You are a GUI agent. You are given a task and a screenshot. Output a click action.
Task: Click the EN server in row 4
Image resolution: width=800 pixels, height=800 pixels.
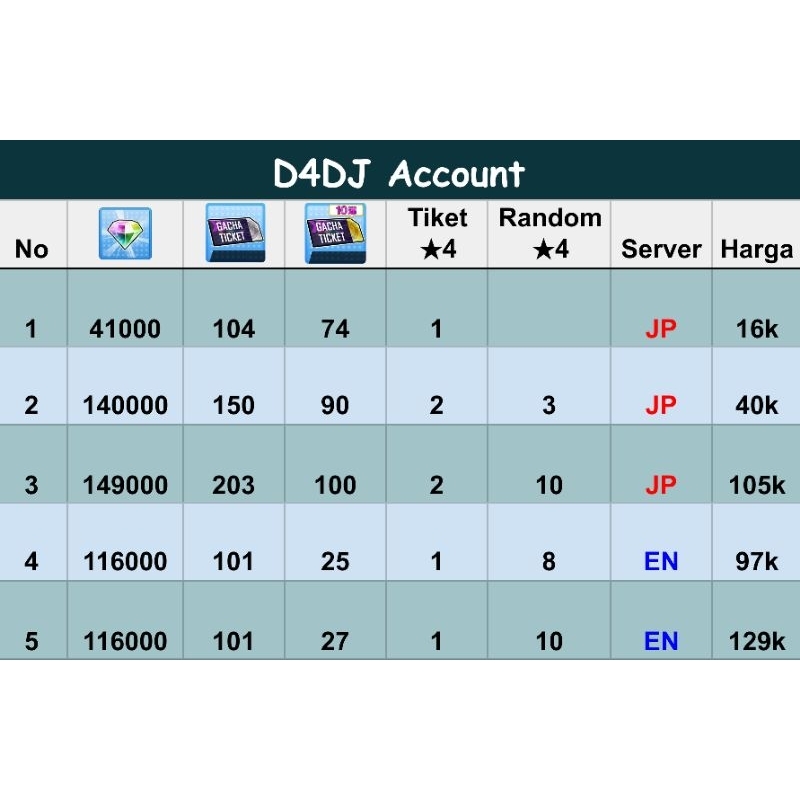(661, 561)
